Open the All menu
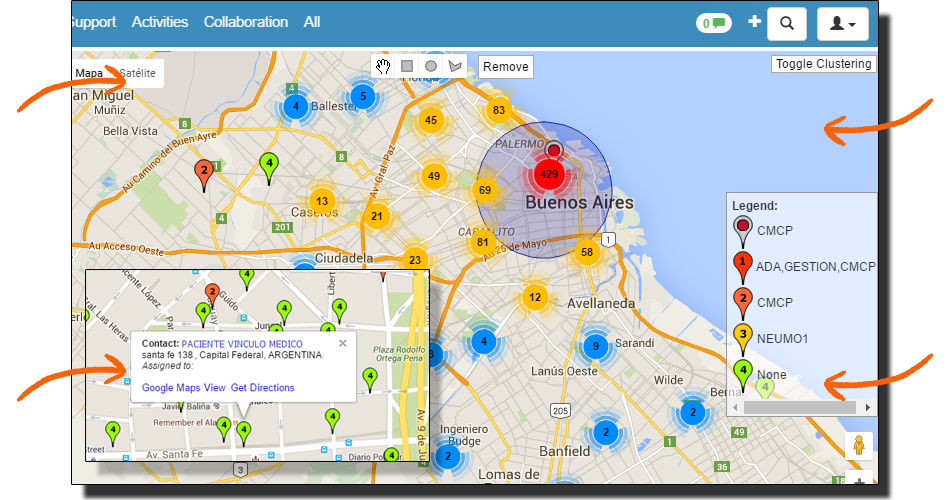This screenshot has height=500, width=950. [312, 22]
